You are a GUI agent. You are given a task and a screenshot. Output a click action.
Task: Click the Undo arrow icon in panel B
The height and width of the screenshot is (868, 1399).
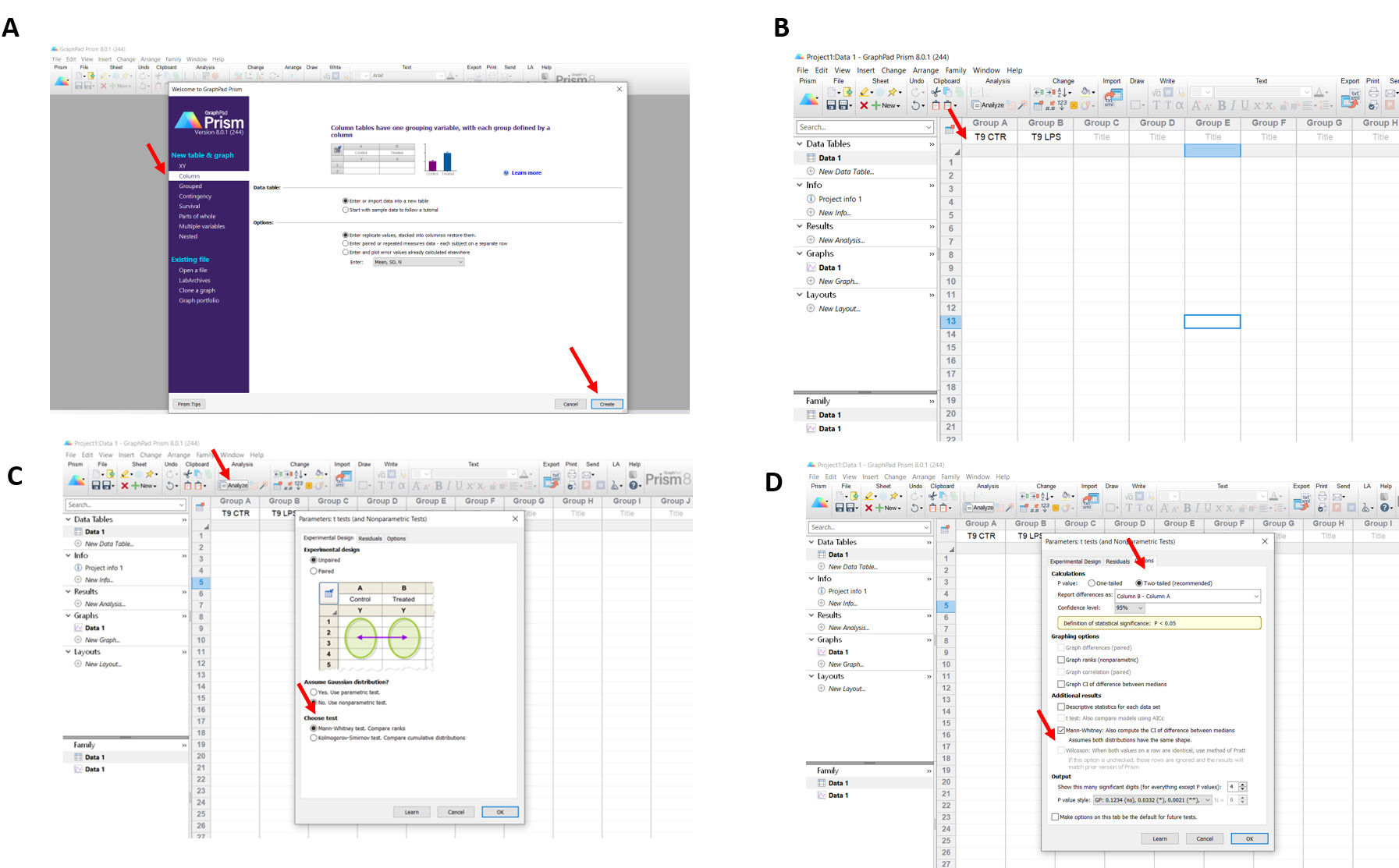tap(914, 105)
